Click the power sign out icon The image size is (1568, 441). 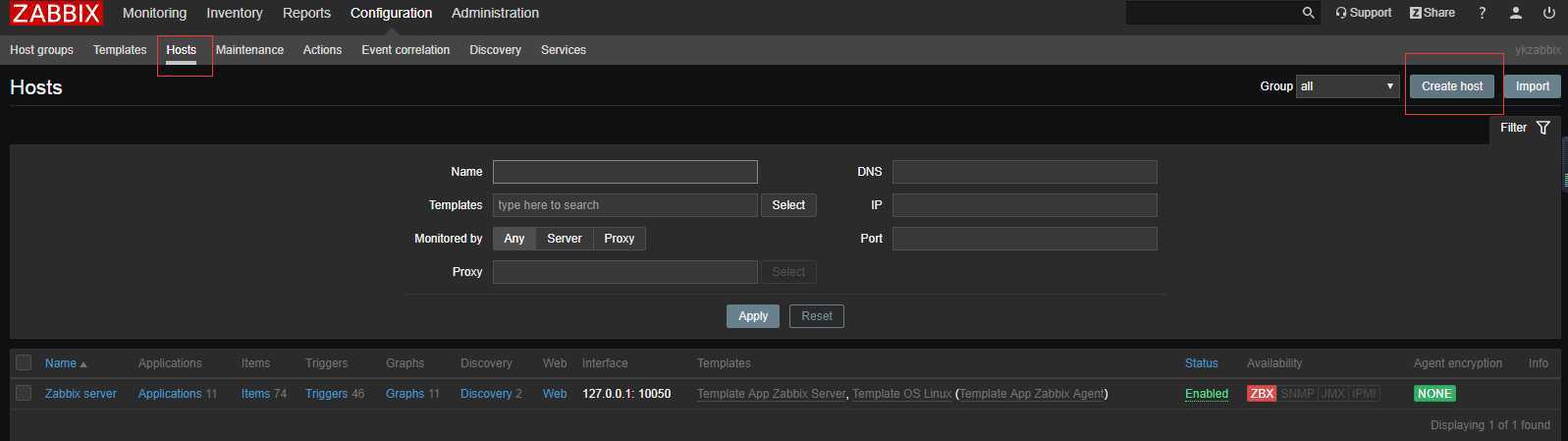point(1549,13)
